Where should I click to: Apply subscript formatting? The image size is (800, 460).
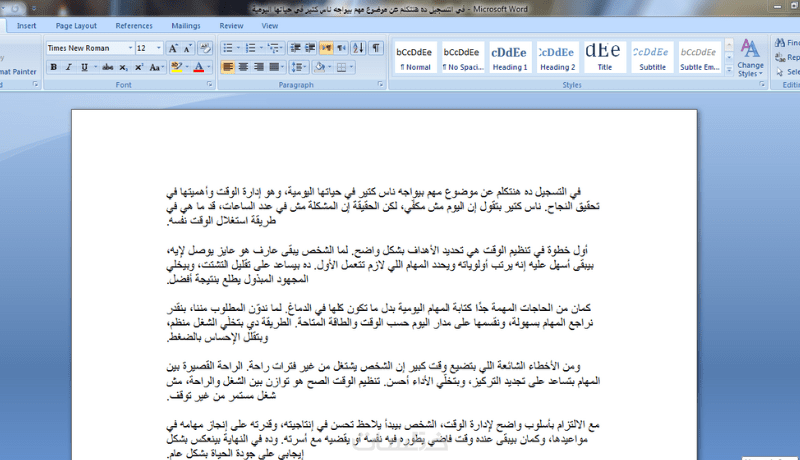click(x=123, y=67)
